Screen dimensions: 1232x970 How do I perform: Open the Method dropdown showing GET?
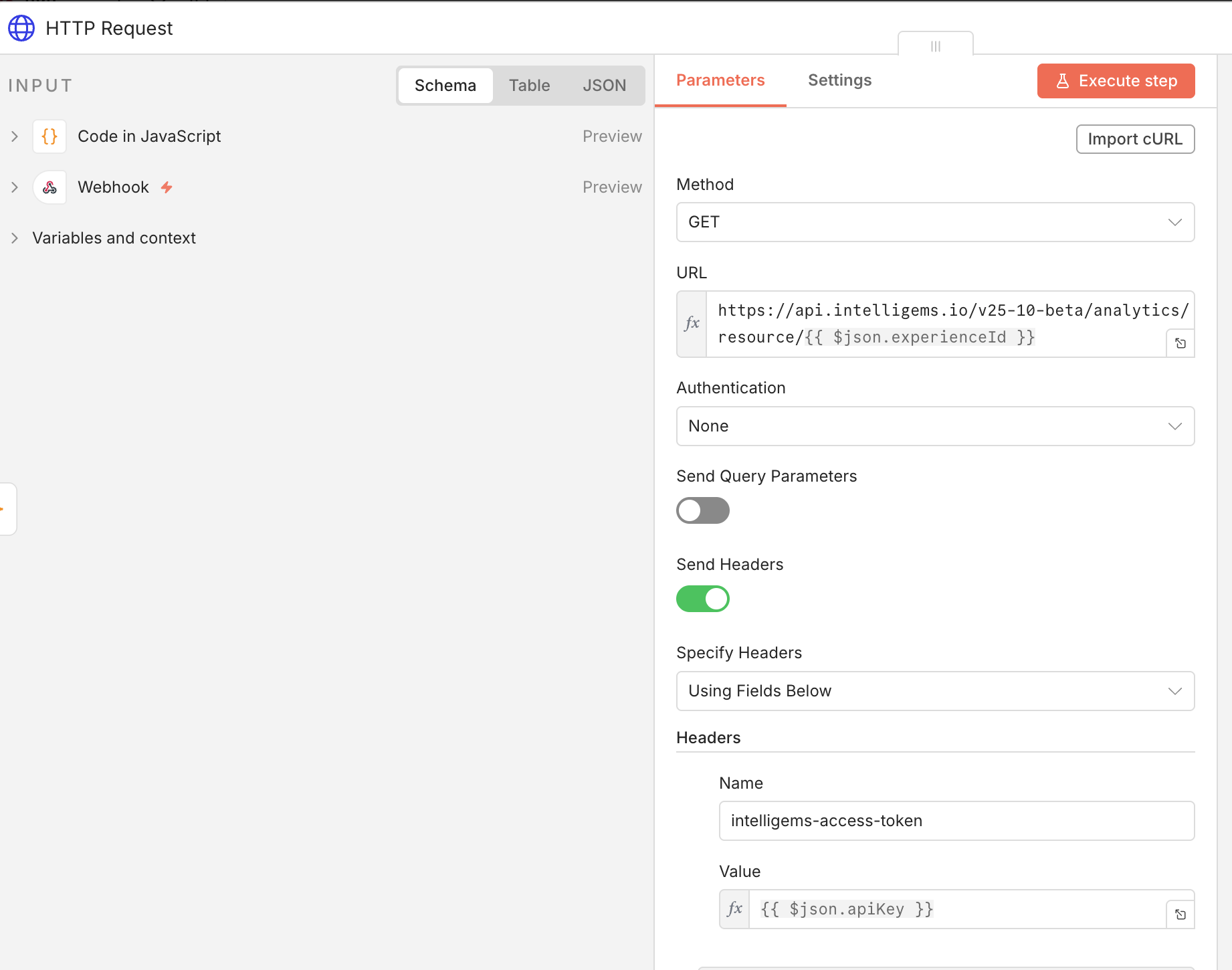tap(935, 222)
